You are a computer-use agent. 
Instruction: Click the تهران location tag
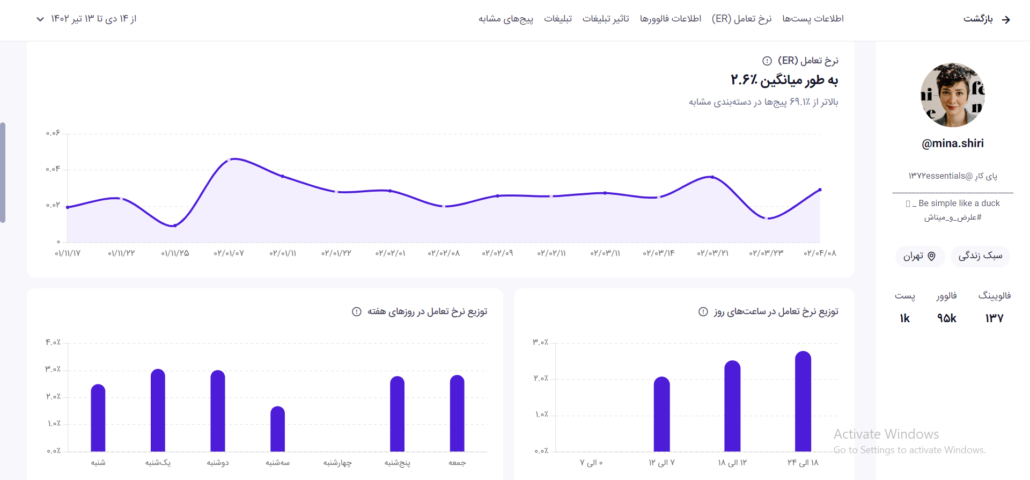[920, 256]
